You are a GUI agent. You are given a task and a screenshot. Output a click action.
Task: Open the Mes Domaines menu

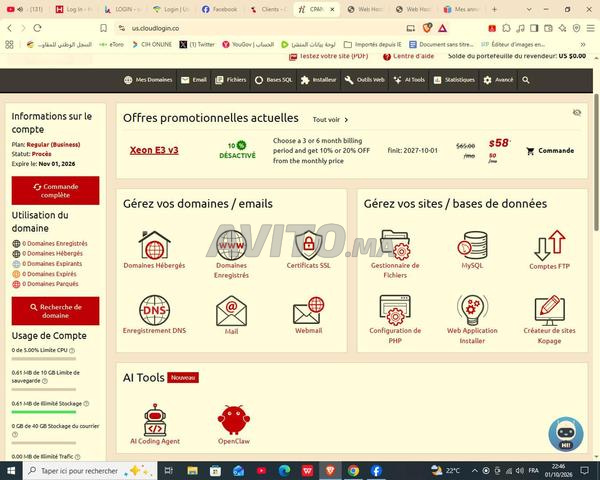[148, 80]
